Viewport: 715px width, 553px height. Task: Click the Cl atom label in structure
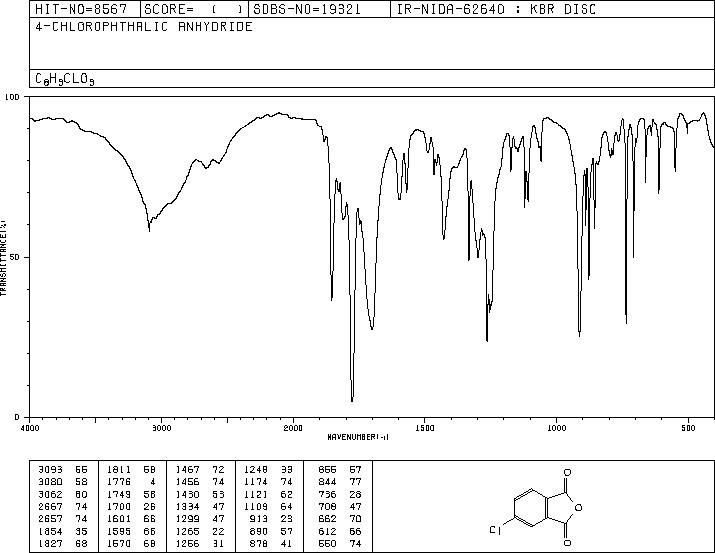[495, 530]
